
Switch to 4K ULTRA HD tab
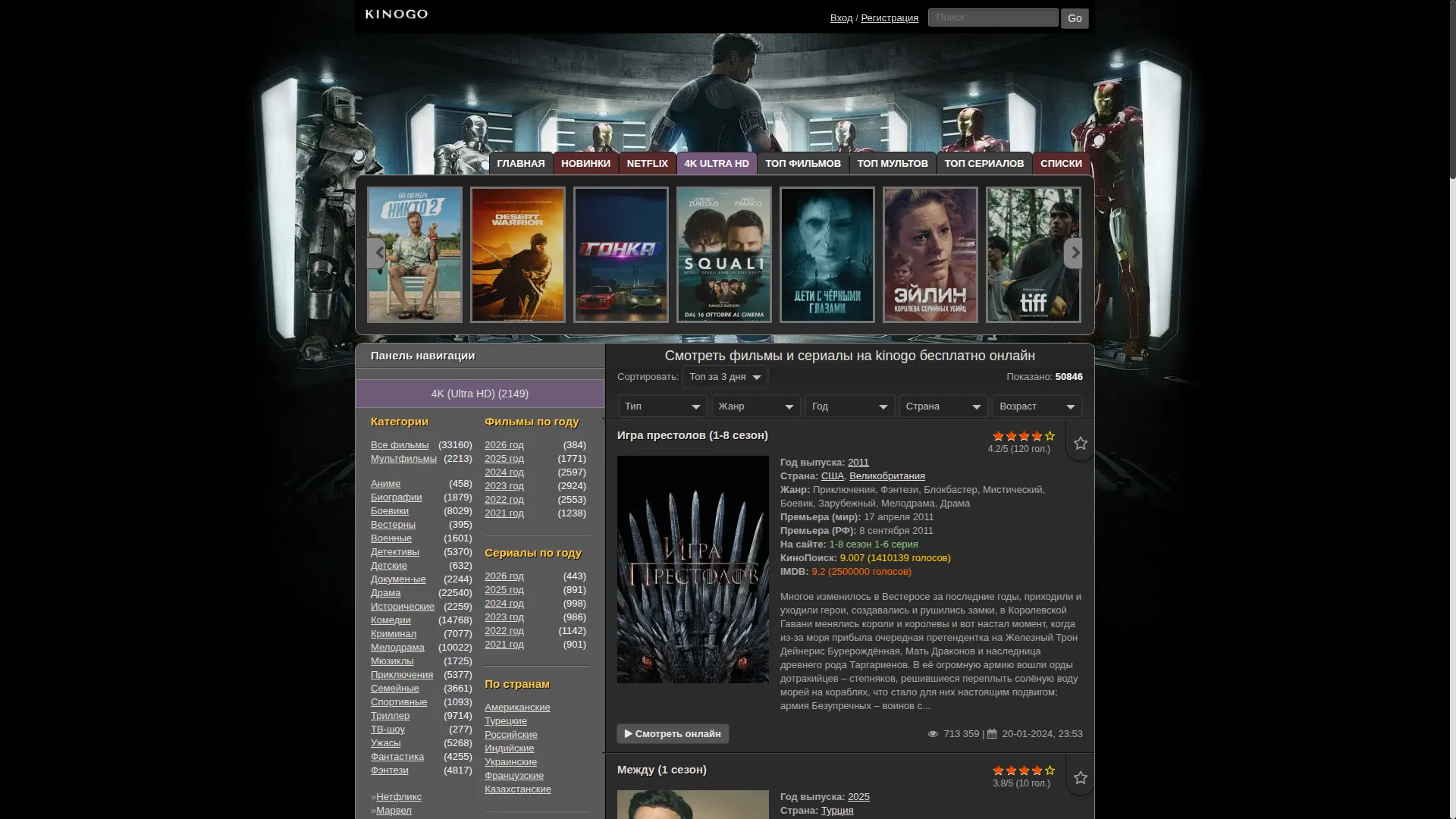click(717, 164)
